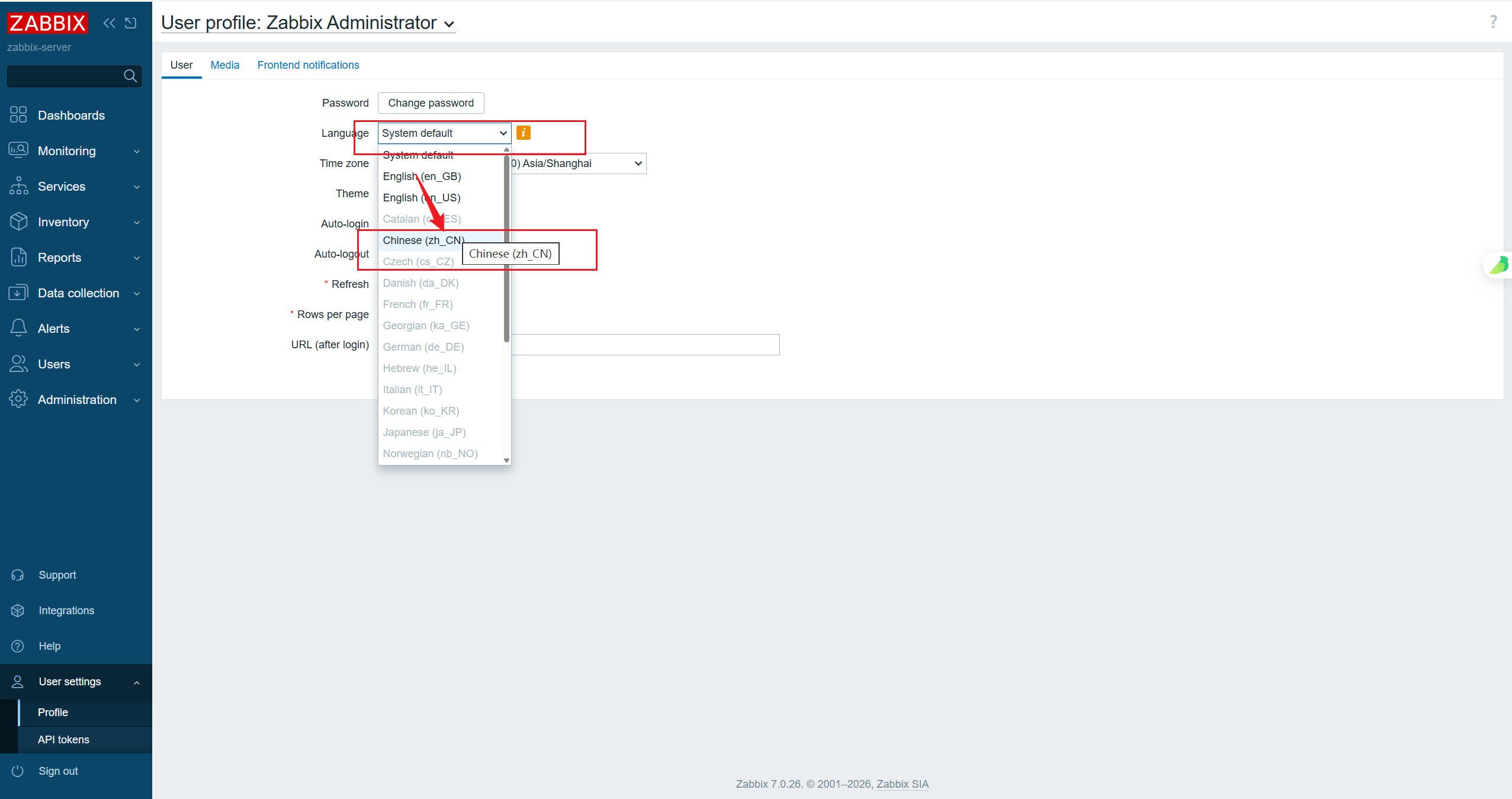Switch to the Media tab
The width and height of the screenshot is (1512, 799).
(x=225, y=65)
